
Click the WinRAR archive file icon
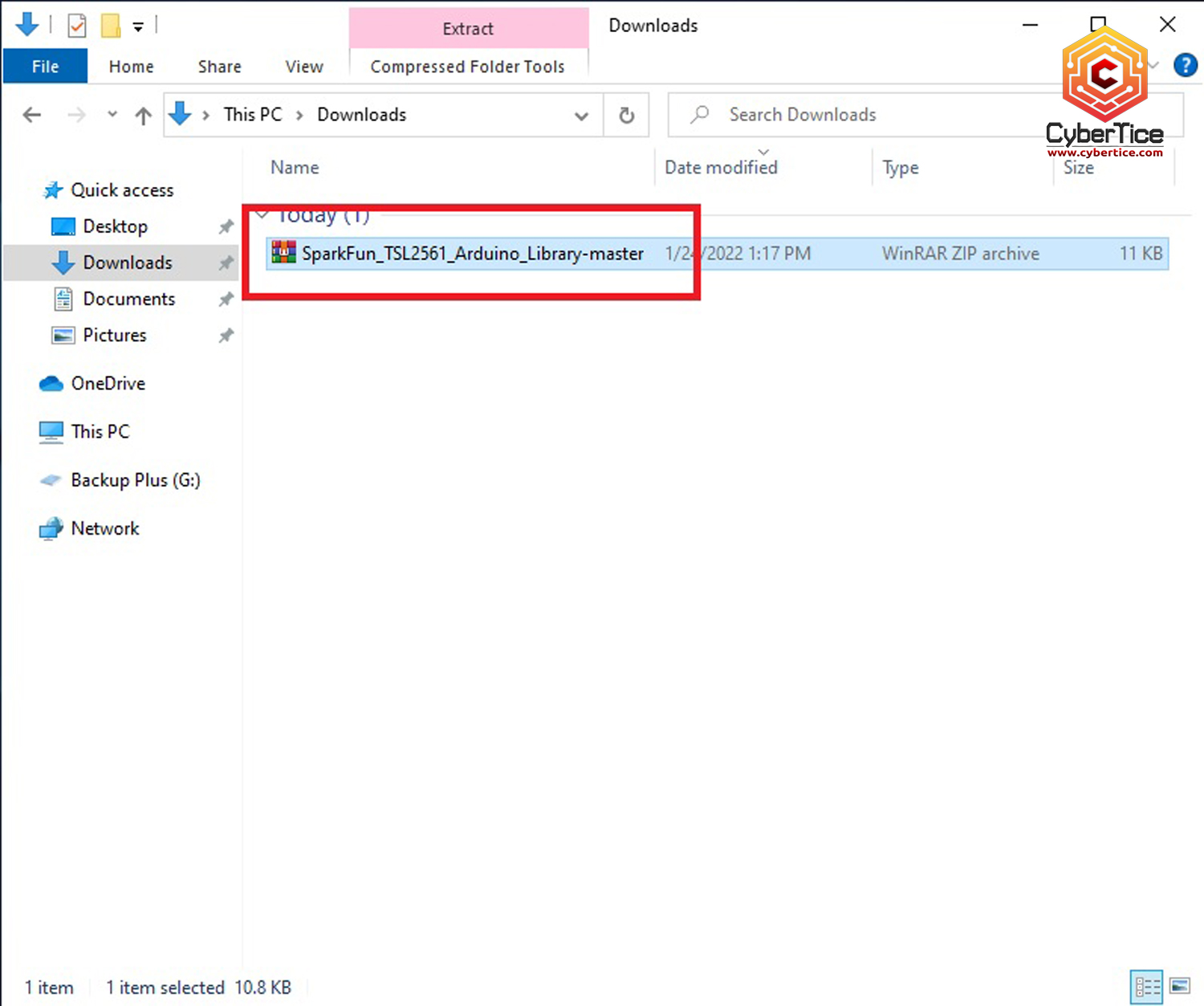pos(283,253)
